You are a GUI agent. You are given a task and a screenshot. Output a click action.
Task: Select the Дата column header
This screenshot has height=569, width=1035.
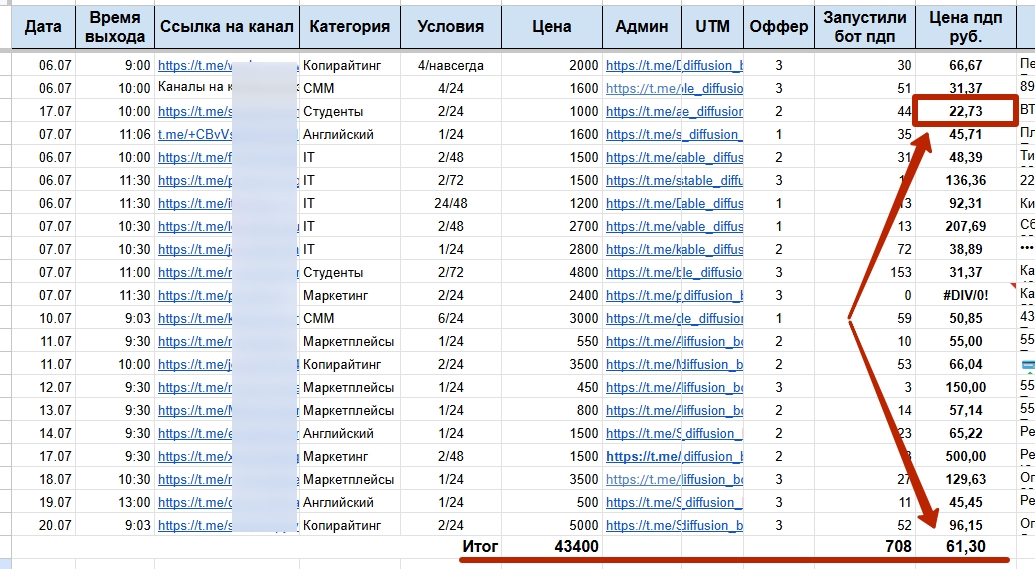tap(44, 26)
